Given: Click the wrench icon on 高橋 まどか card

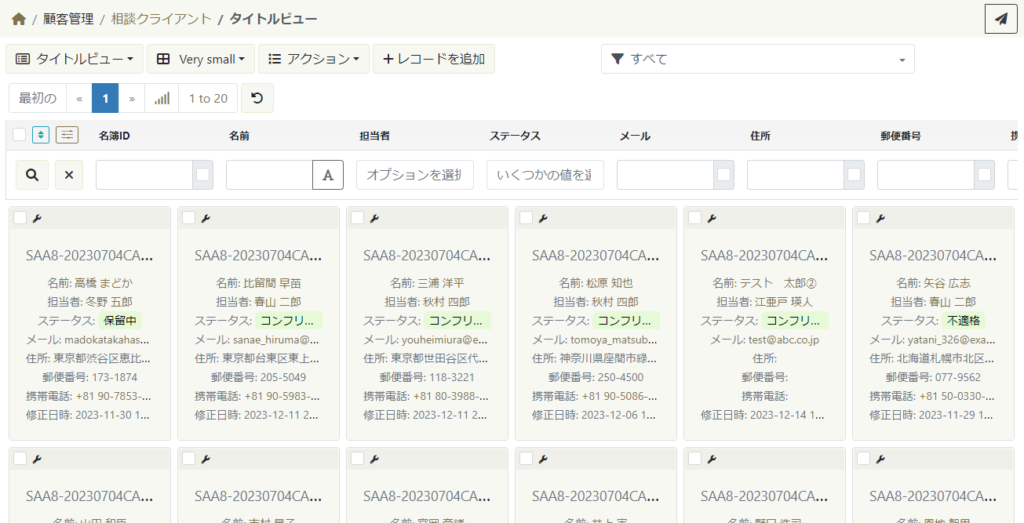Looking at the screenshot, I should coord(37,217).
